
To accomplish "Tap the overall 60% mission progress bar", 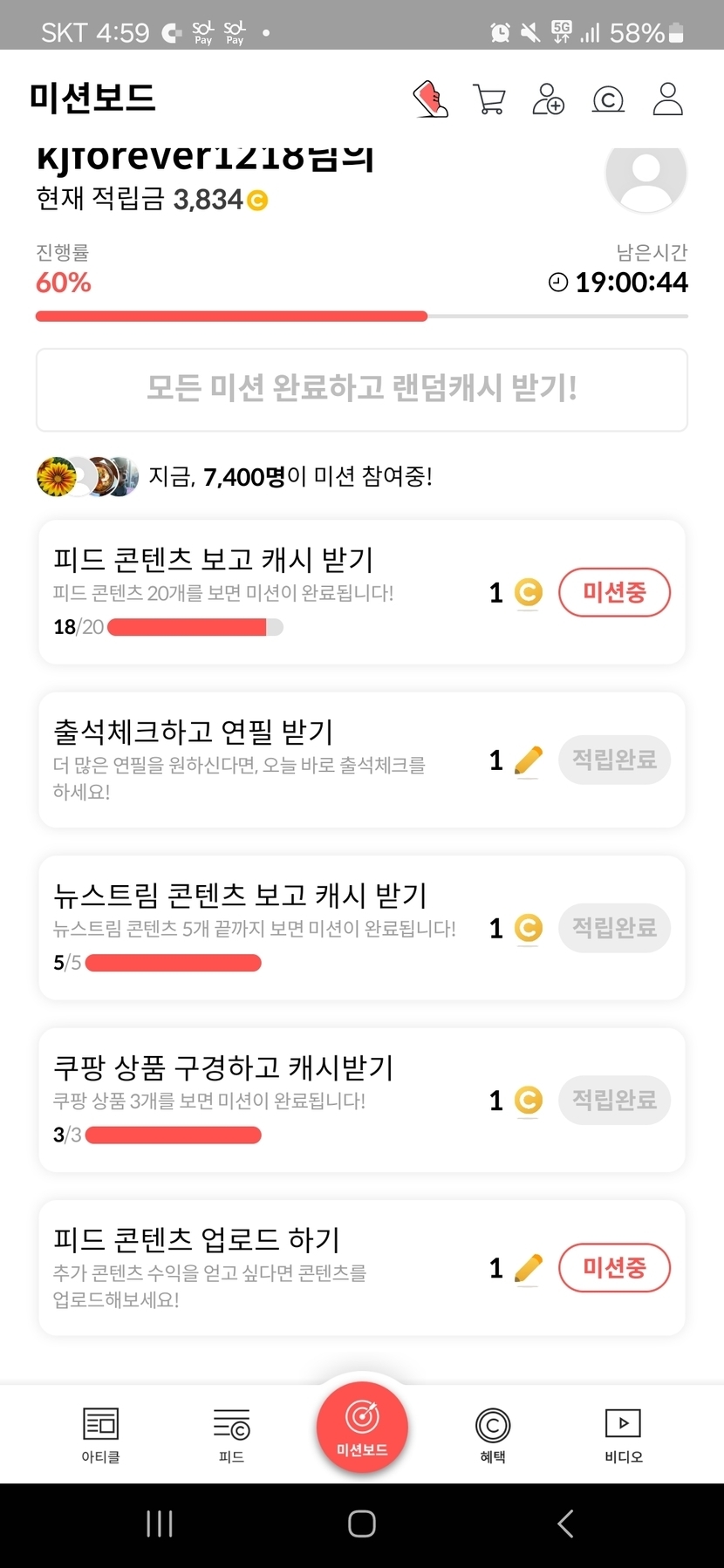I will click(x=361, y=317).
